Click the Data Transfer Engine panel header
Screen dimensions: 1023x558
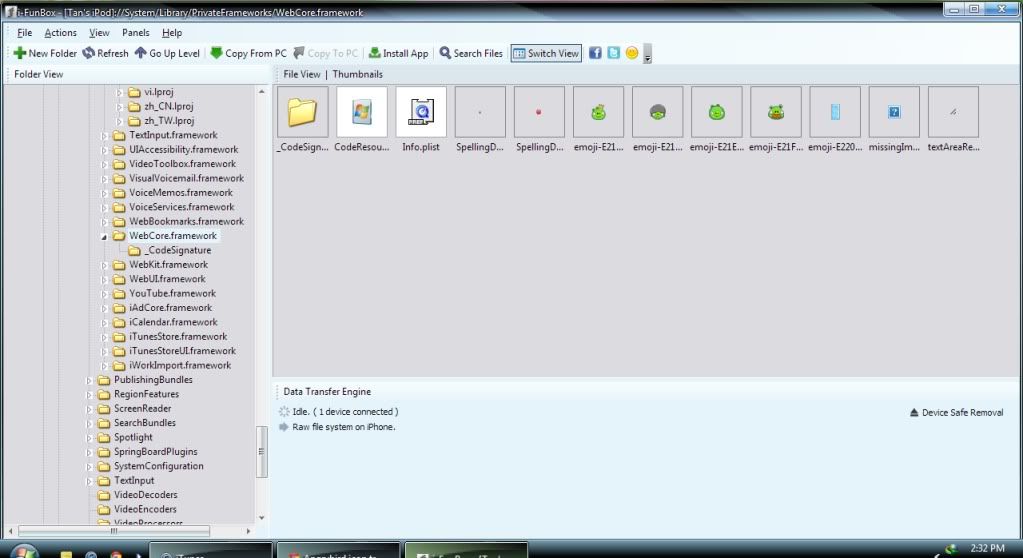[327, 392]
